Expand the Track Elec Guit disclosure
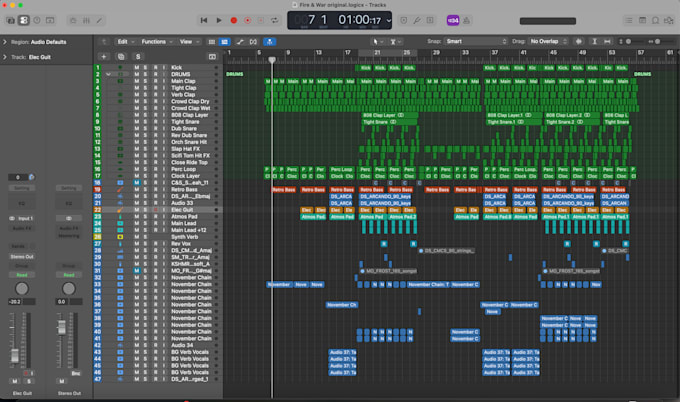The image size is (680, 402). tap(5, 57)
